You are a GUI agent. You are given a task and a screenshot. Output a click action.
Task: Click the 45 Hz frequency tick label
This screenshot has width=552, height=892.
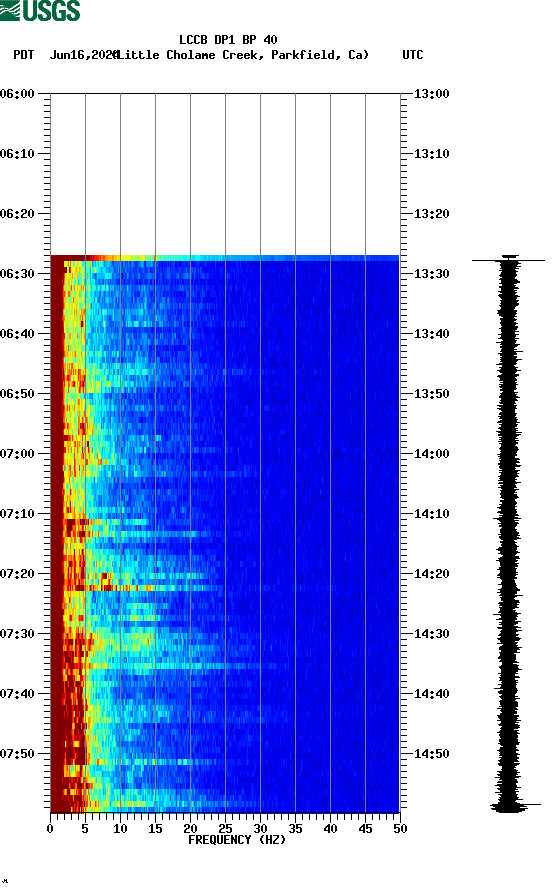click(365, 829)
